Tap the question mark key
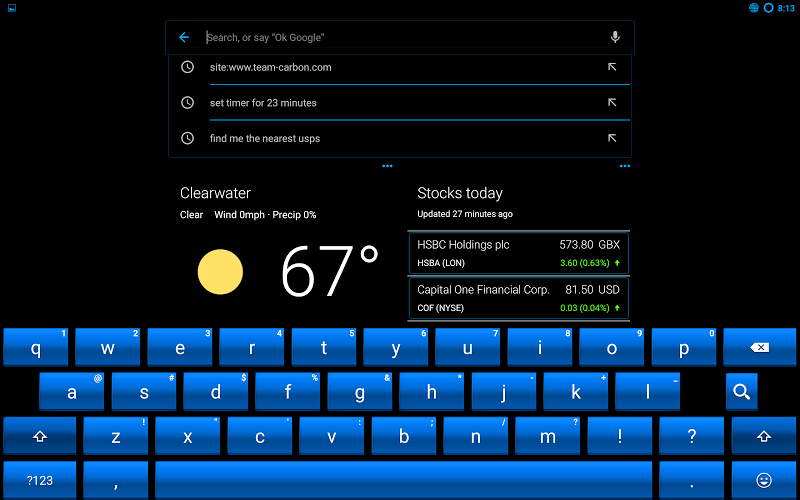This screenshot has width=800, height=500. pos(692,436)
